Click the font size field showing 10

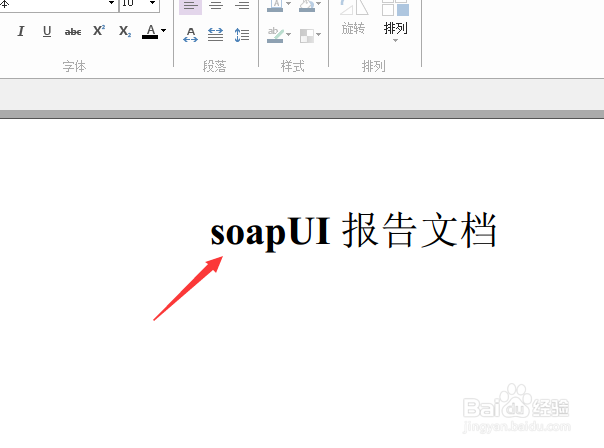point(133,4)
